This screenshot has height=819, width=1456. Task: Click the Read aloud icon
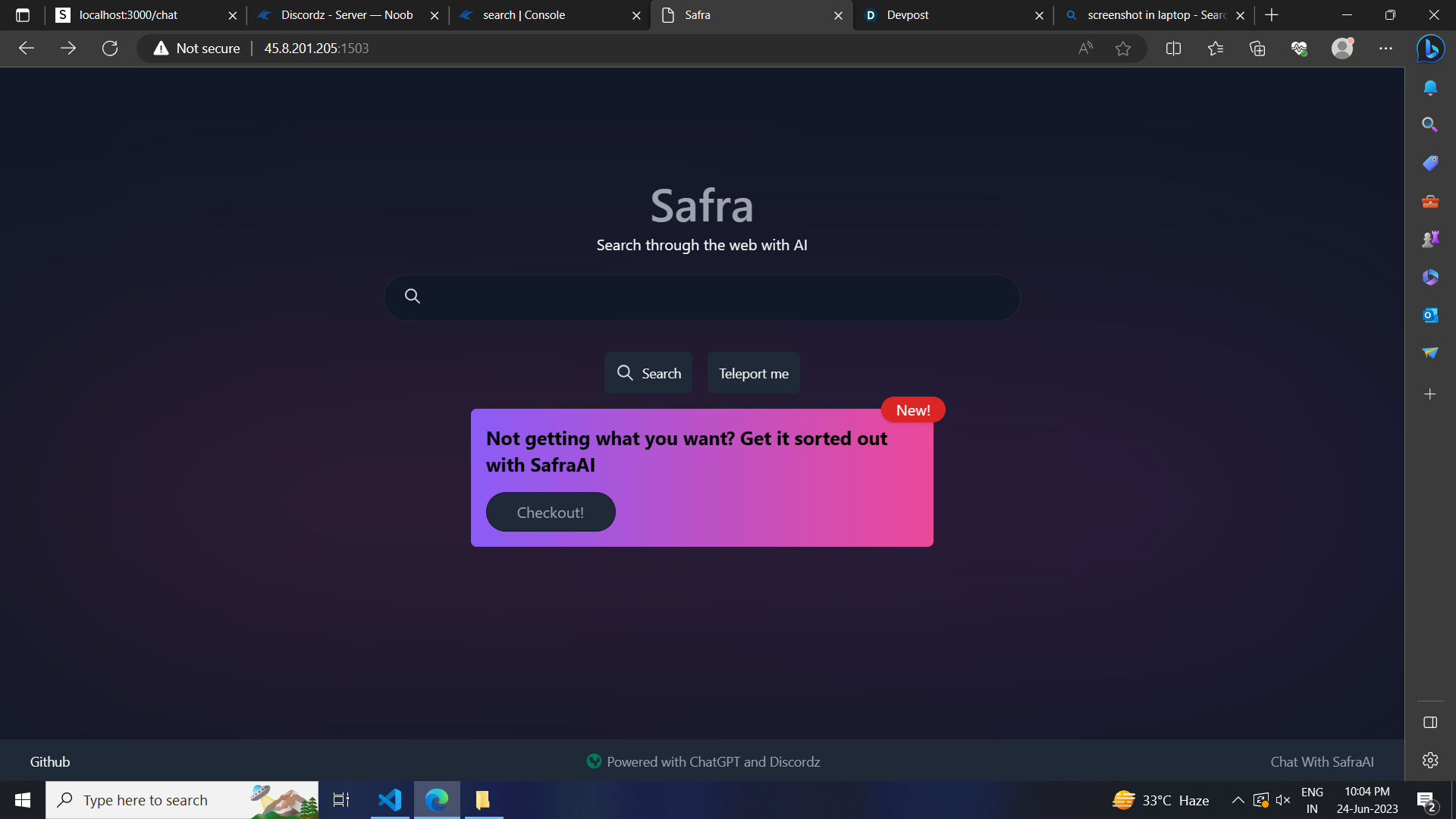pos(1085,49)
